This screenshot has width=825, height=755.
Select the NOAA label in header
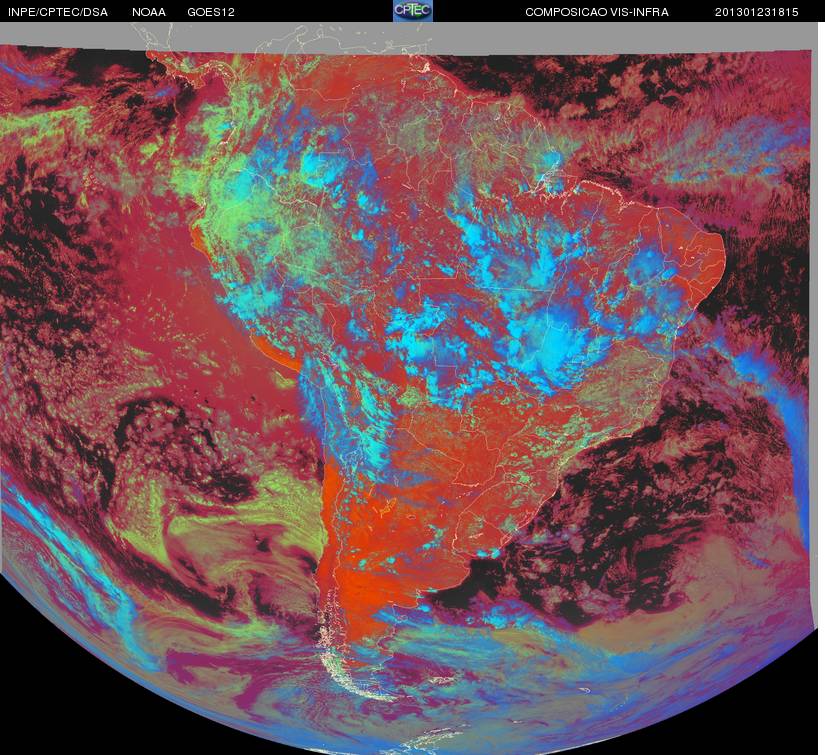coord(149,12)
